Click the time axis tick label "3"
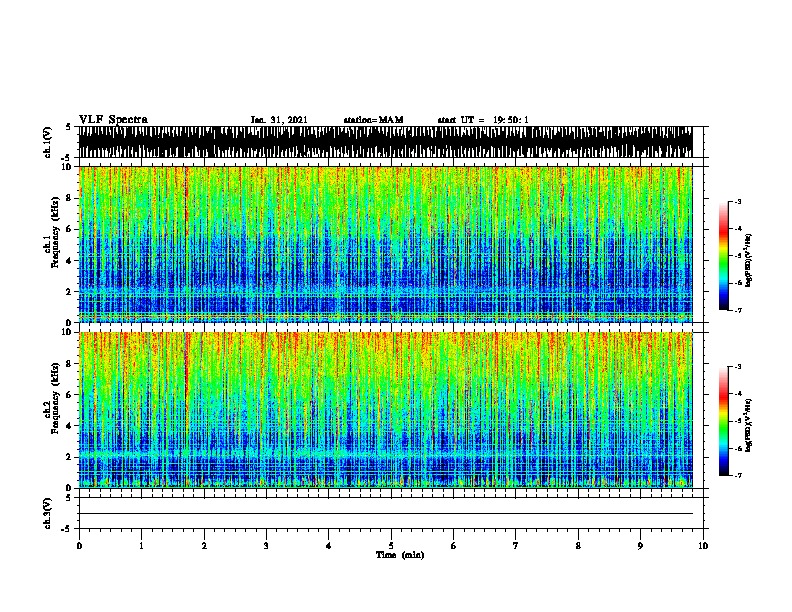This screenshot has width=792, height=612. click(266, 546)
